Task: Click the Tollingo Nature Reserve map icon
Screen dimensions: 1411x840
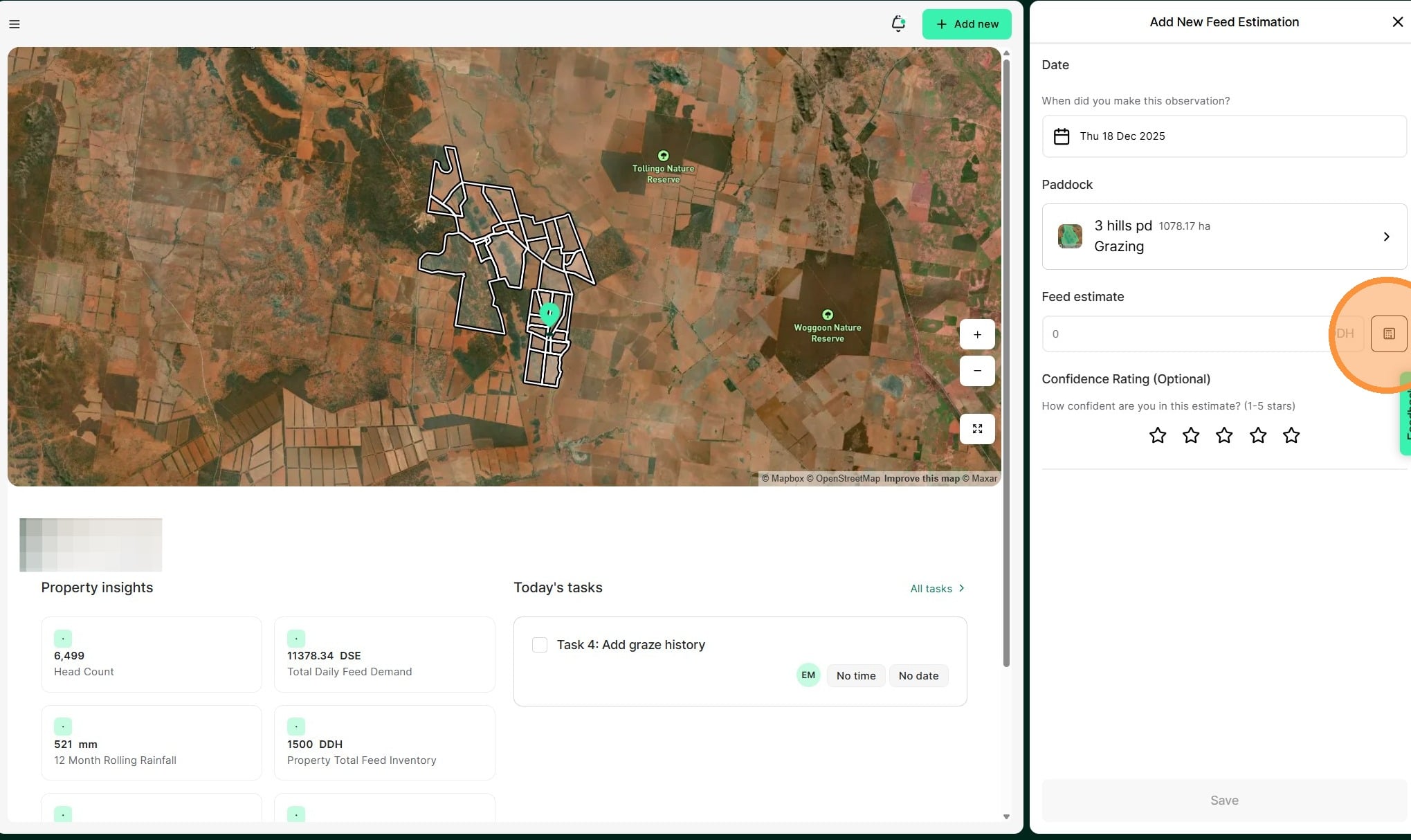Action: click(663, 156)
